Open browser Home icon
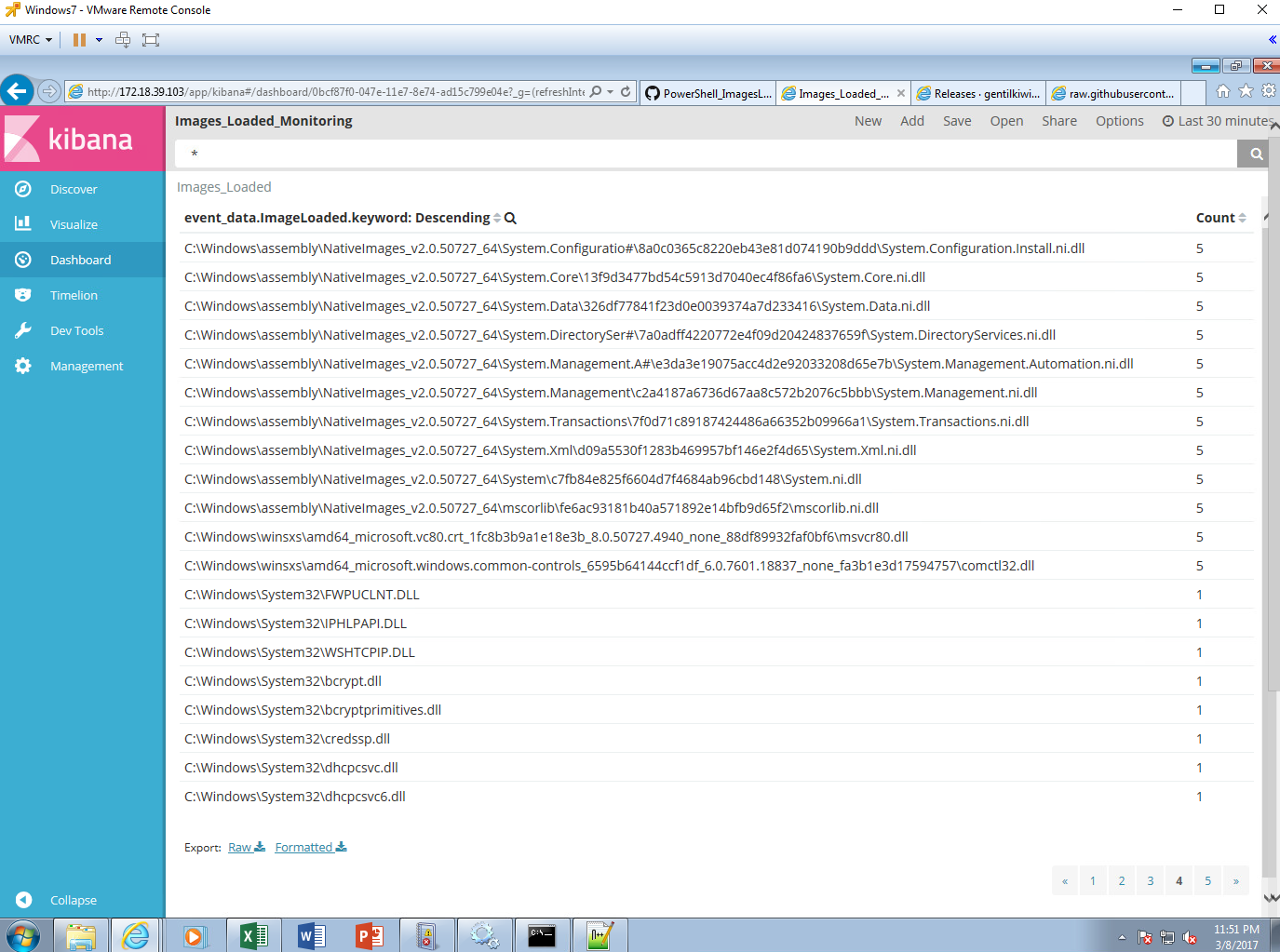 point(1223,91)
